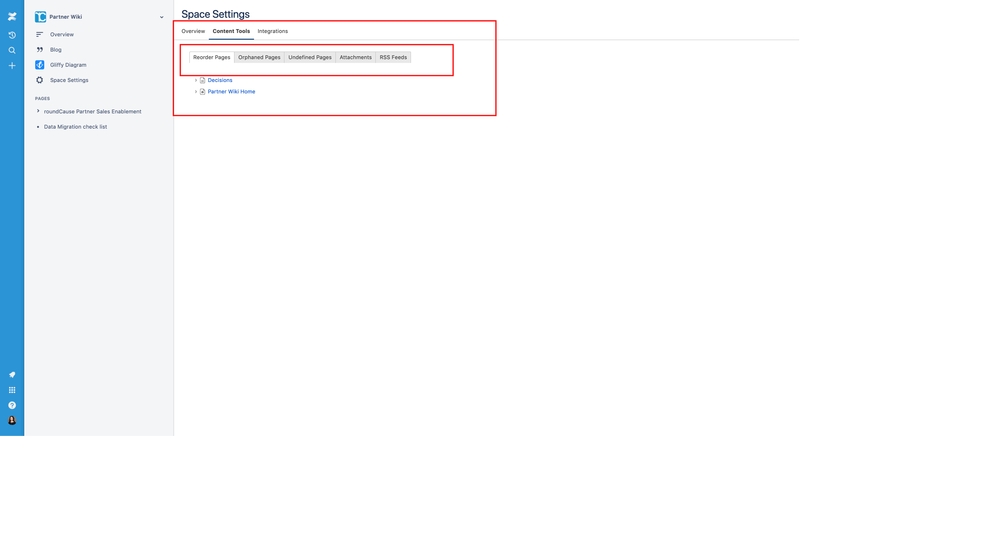Viewport: 999px width, 545px height.
Task: Expand the Partner Wiki Home tree node
Action: point(195,92)
